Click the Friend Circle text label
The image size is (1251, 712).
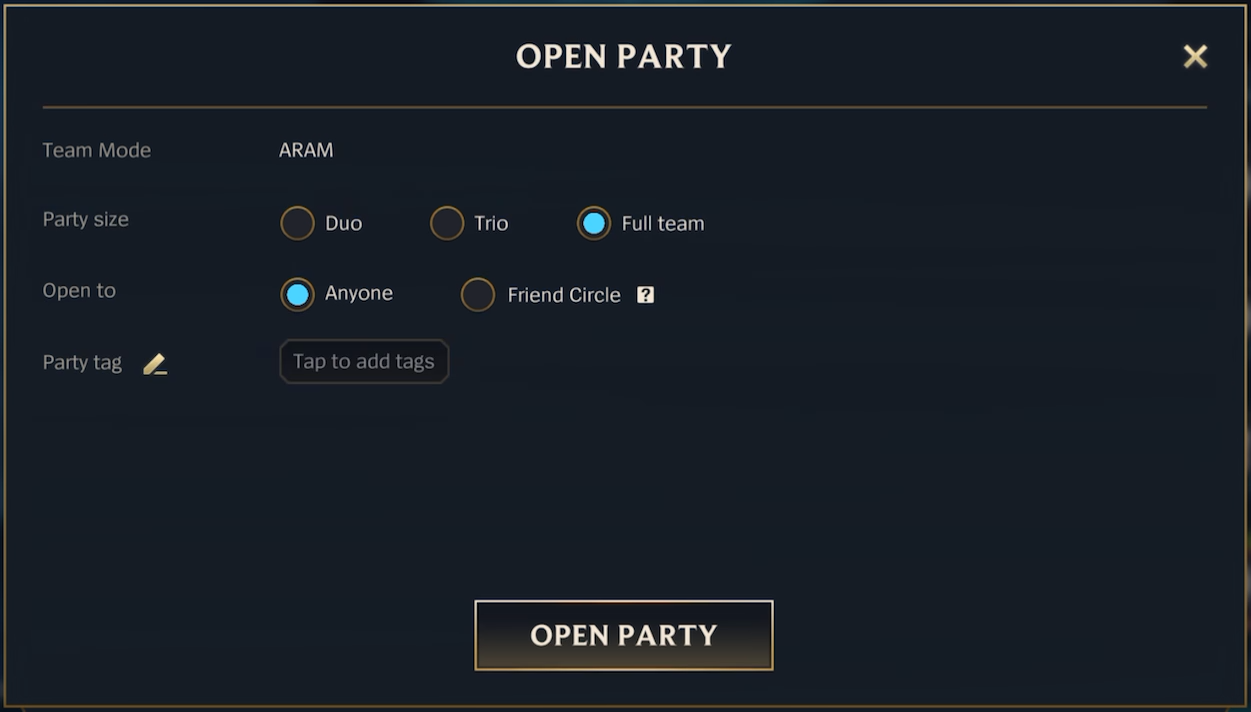(x=564, y=295)
